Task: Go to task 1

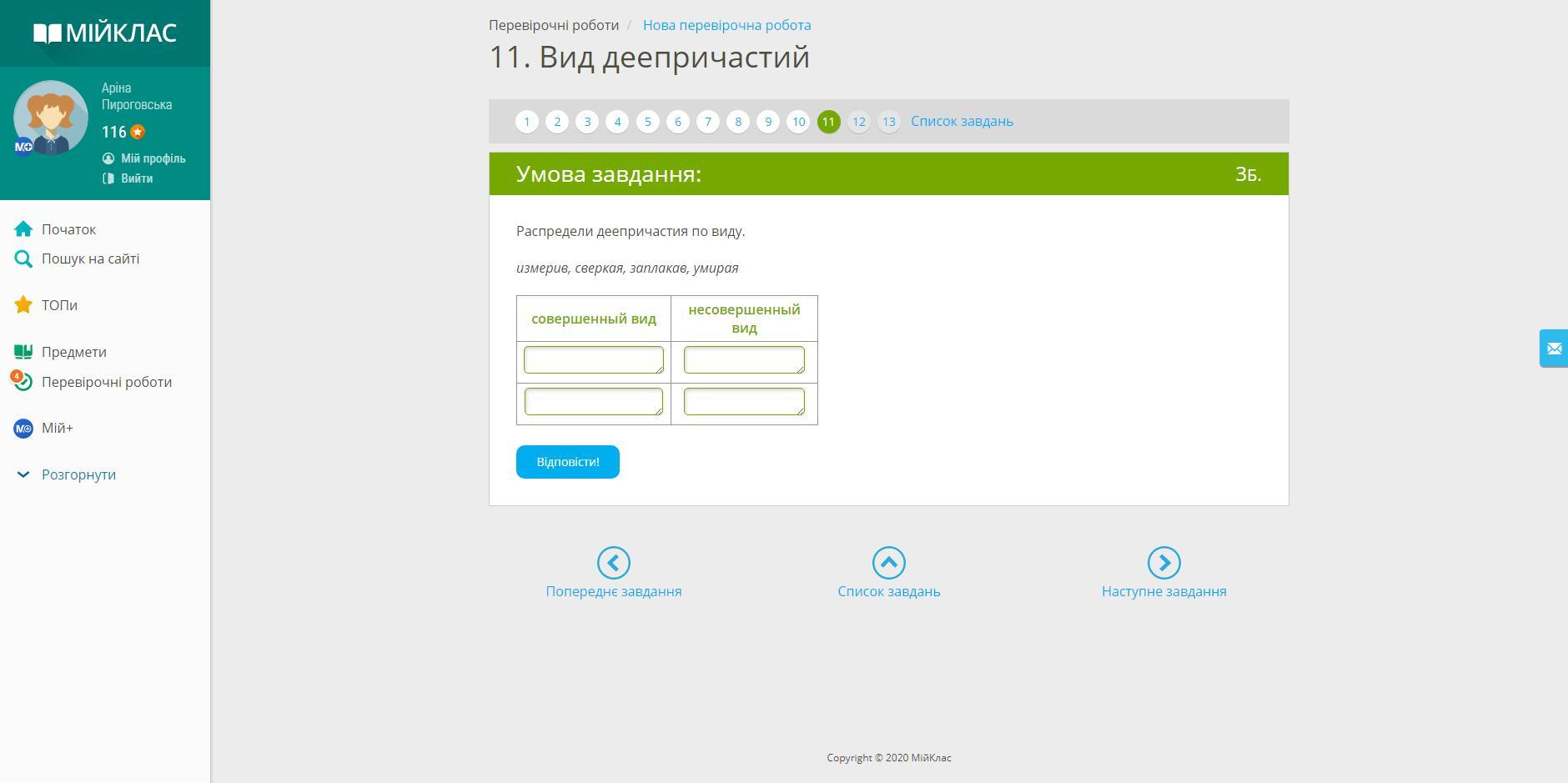Action: click(x=527, y=122)
